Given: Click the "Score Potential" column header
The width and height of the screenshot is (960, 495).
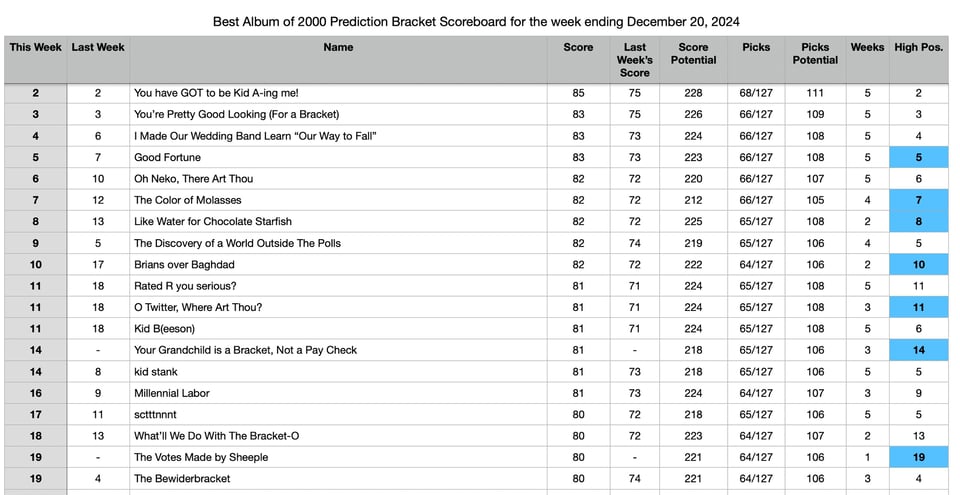Looking at the screenshot, I should coord(693,54).
